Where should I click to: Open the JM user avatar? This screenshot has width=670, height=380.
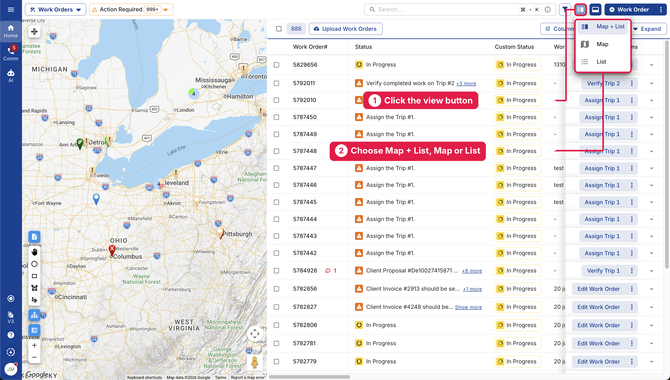(x=11, y=369)
